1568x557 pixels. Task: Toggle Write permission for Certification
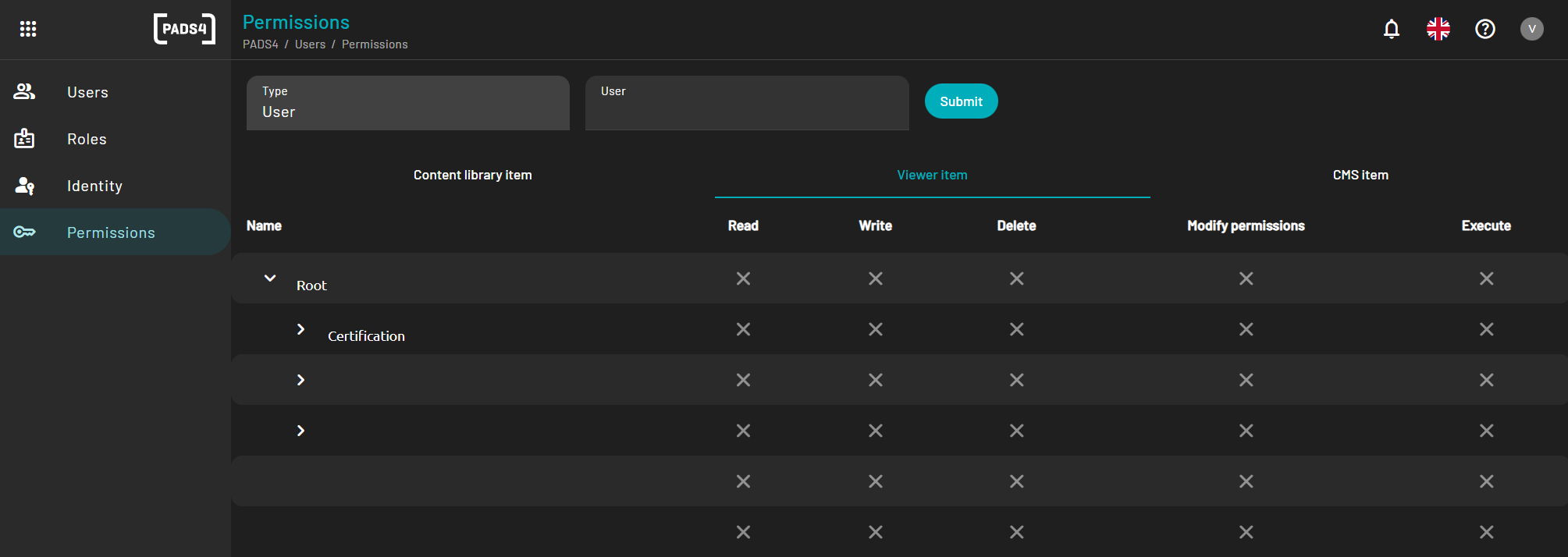coord(876,329)
